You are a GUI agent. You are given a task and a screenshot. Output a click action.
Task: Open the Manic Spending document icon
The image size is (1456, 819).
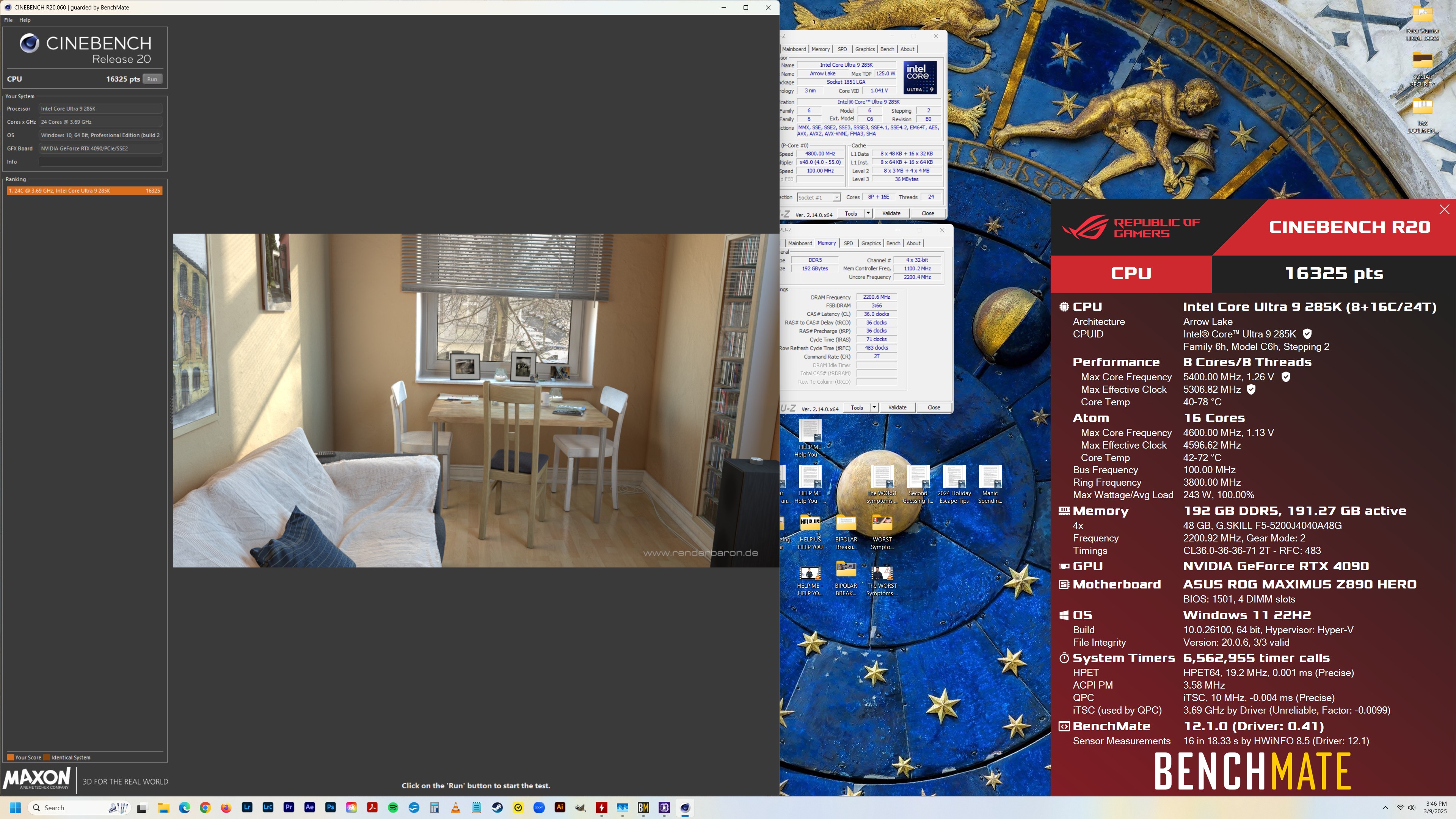point(990,485)
